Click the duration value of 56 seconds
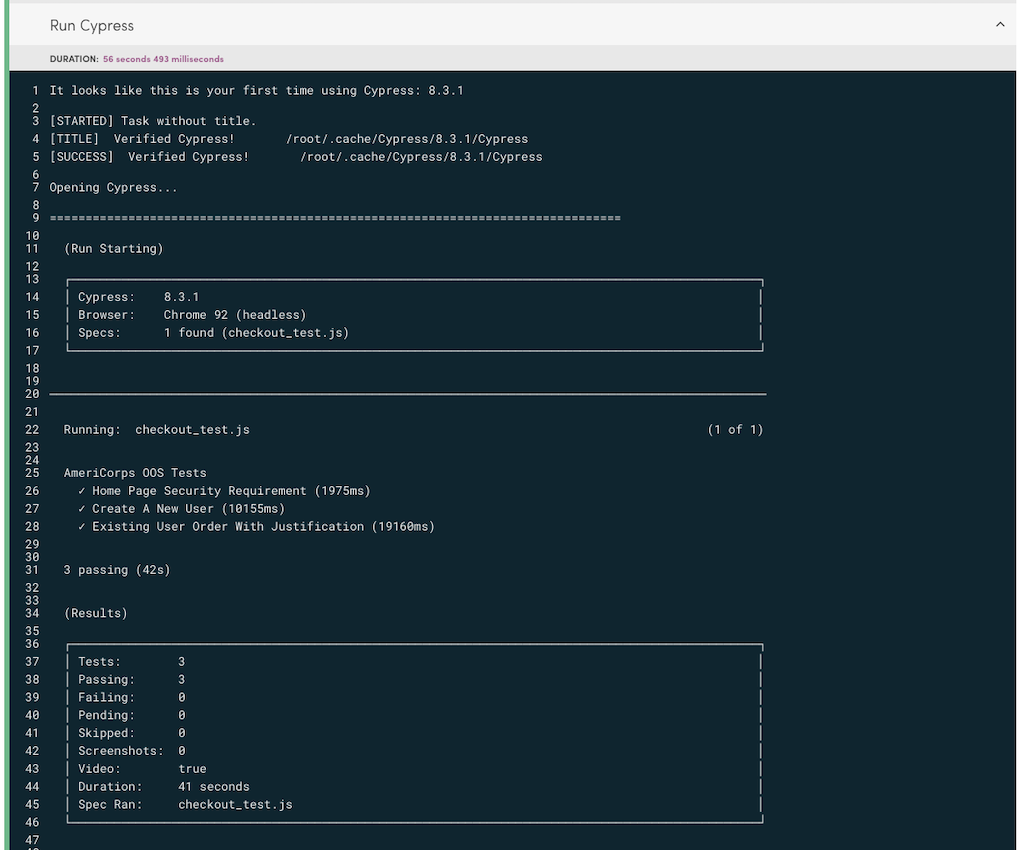 point(163,59)
